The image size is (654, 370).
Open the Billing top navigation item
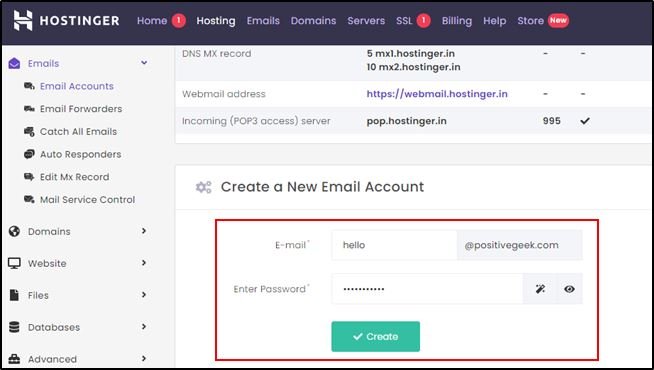(457, 21)
